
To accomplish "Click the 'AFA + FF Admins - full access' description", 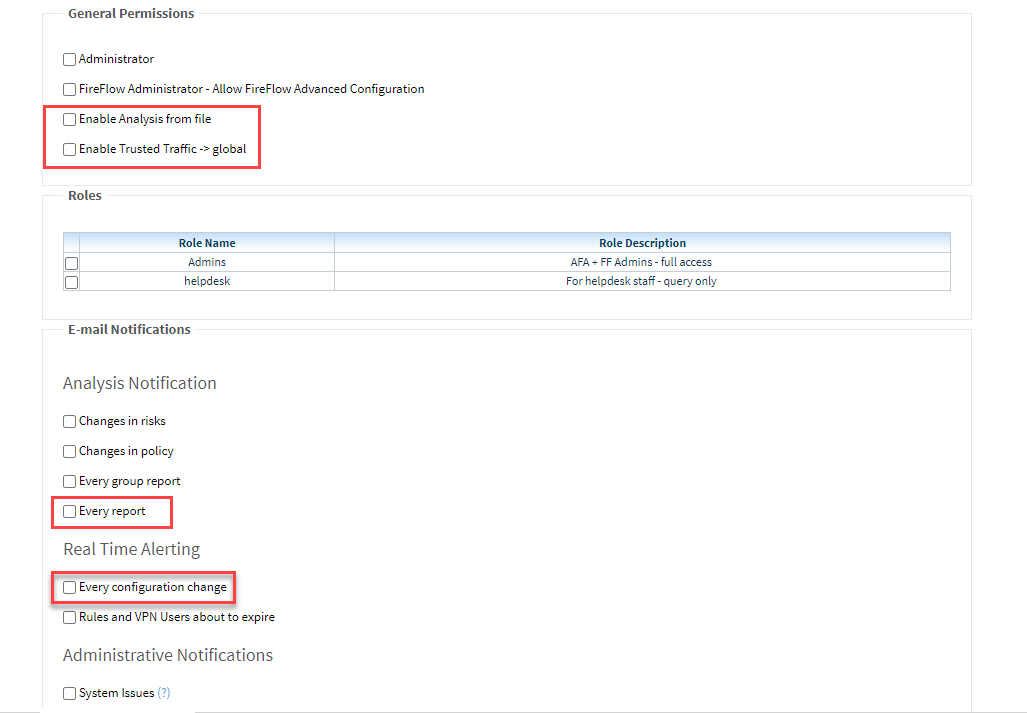I will point(641,262).
